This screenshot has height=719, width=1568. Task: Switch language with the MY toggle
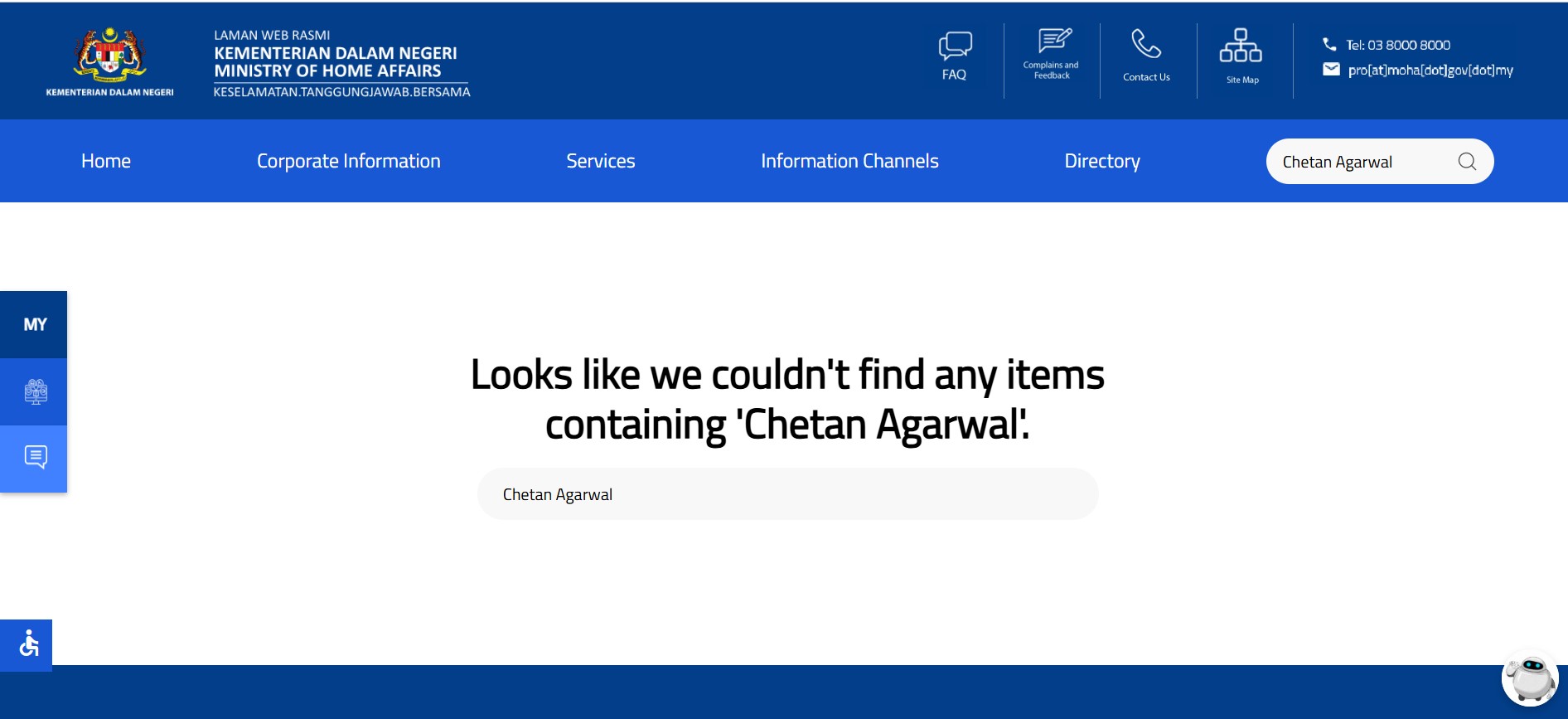click(35, 324)
